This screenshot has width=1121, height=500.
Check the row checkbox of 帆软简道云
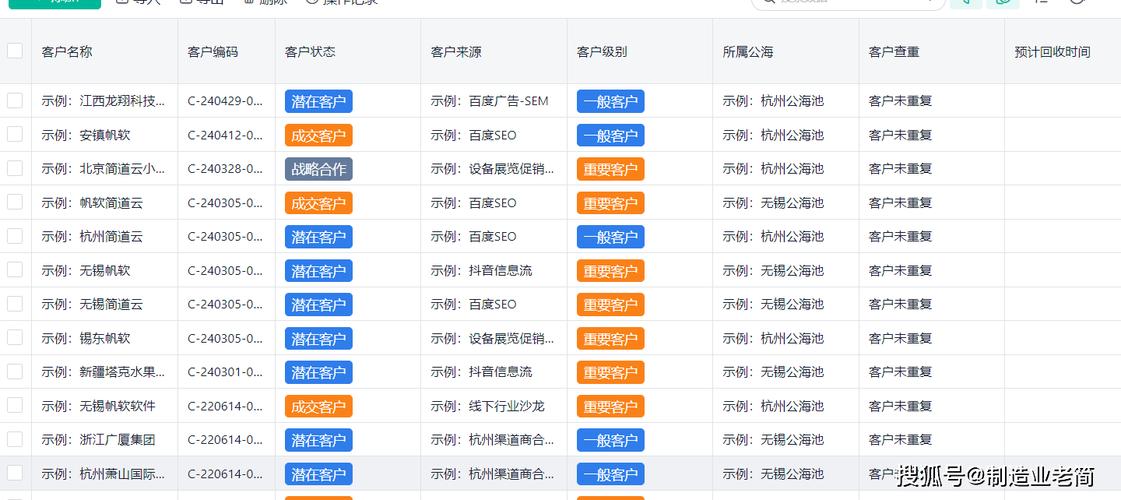[x=15, y=202]
